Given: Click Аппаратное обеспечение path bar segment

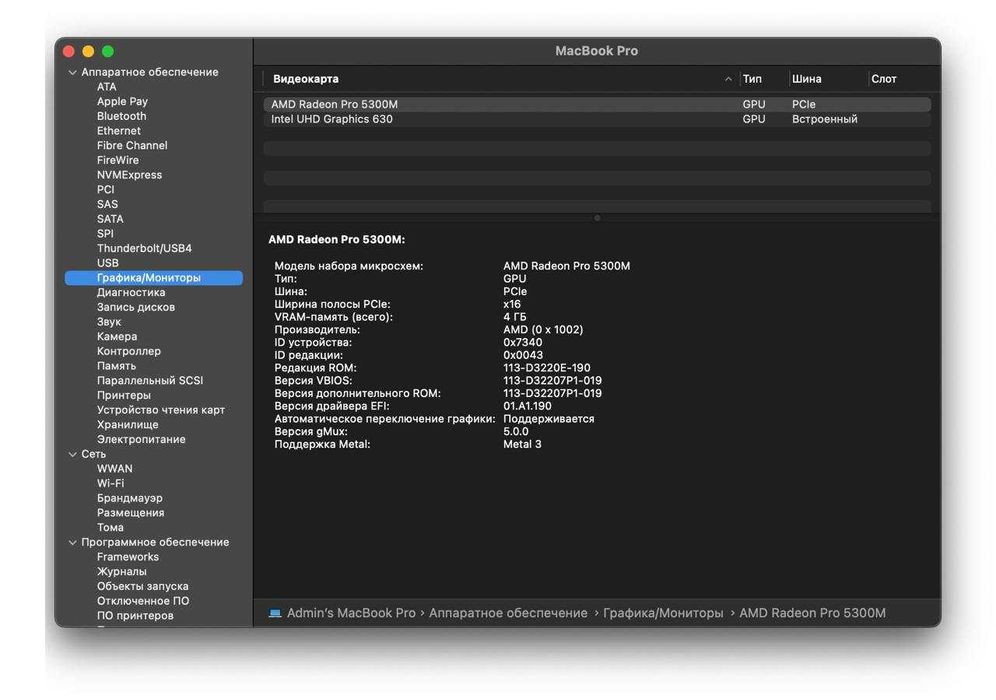Looking at the screenshot, I should point(508,613).
